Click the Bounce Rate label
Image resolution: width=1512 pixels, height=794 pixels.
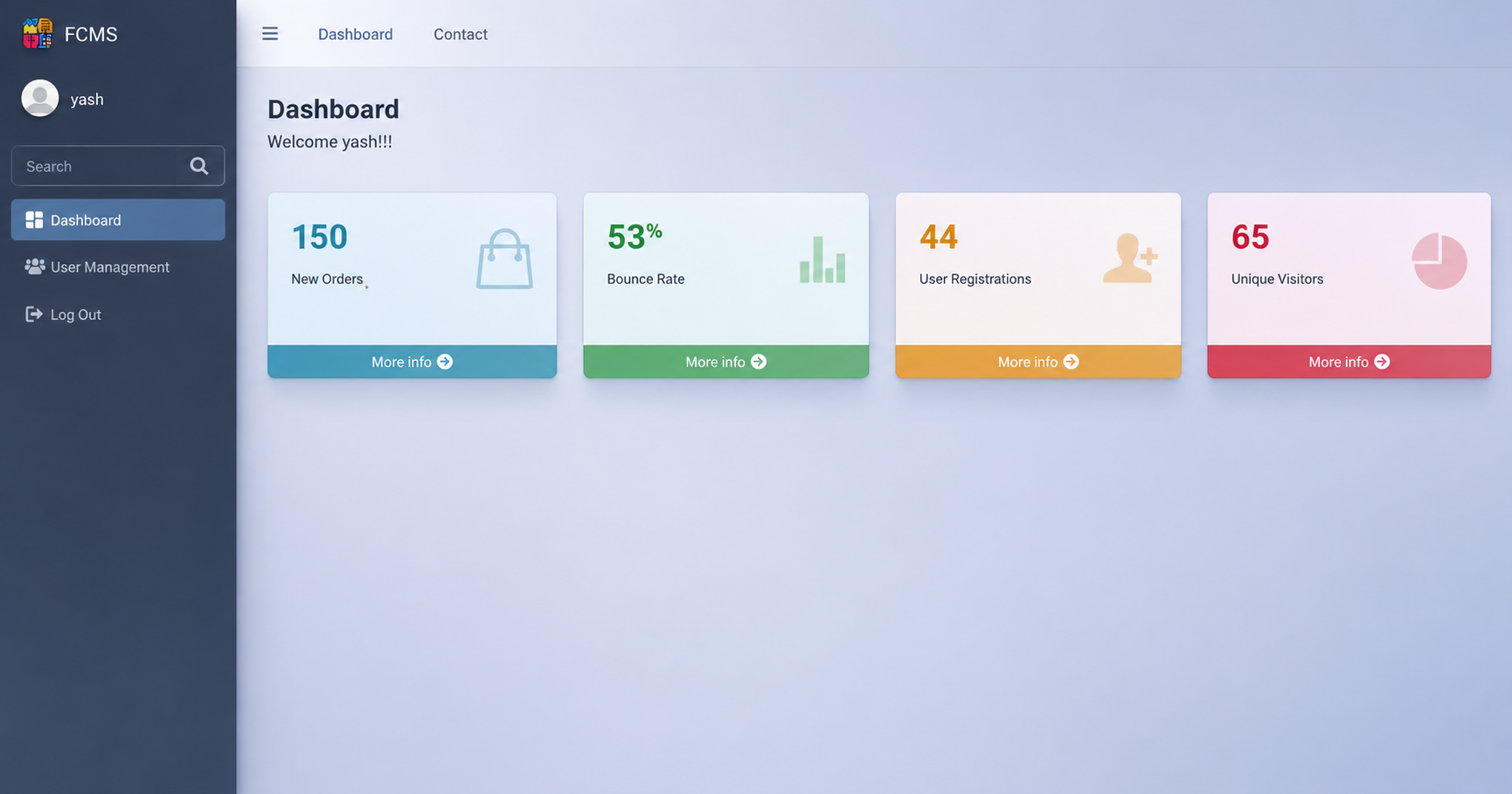(646, 279)
